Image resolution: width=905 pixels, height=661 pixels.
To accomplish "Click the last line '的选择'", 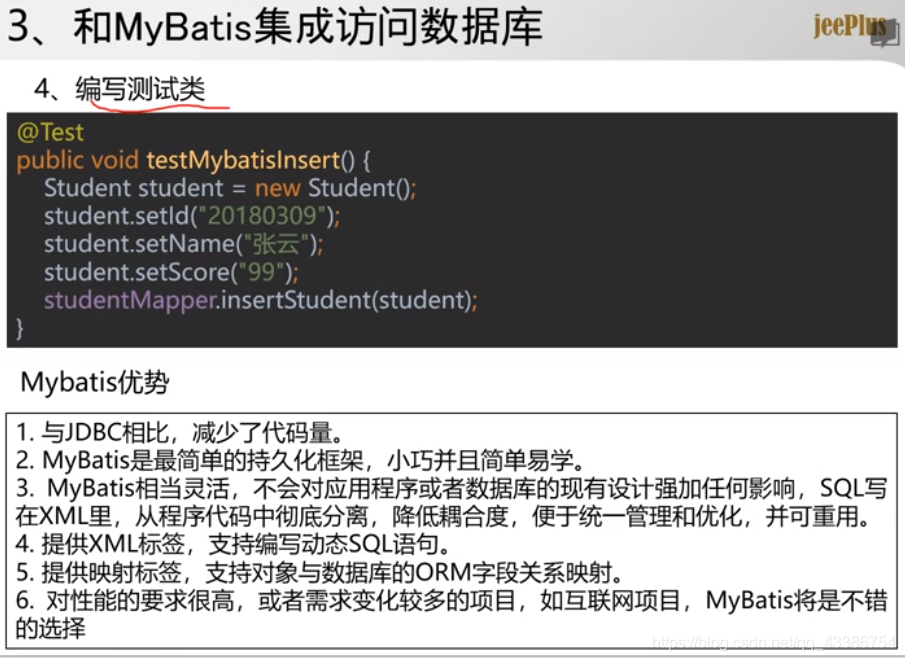I will coord(50,628).
